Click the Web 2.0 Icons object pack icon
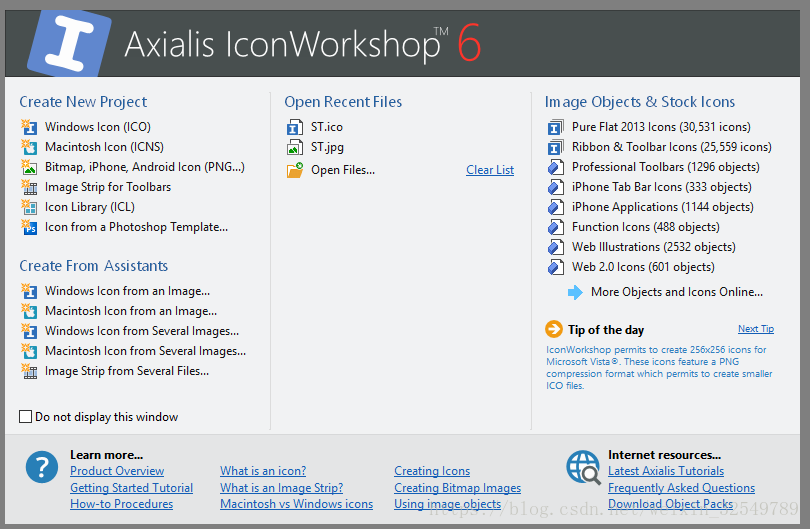This screenshot has height=529, width=810. tap(556, 267)
